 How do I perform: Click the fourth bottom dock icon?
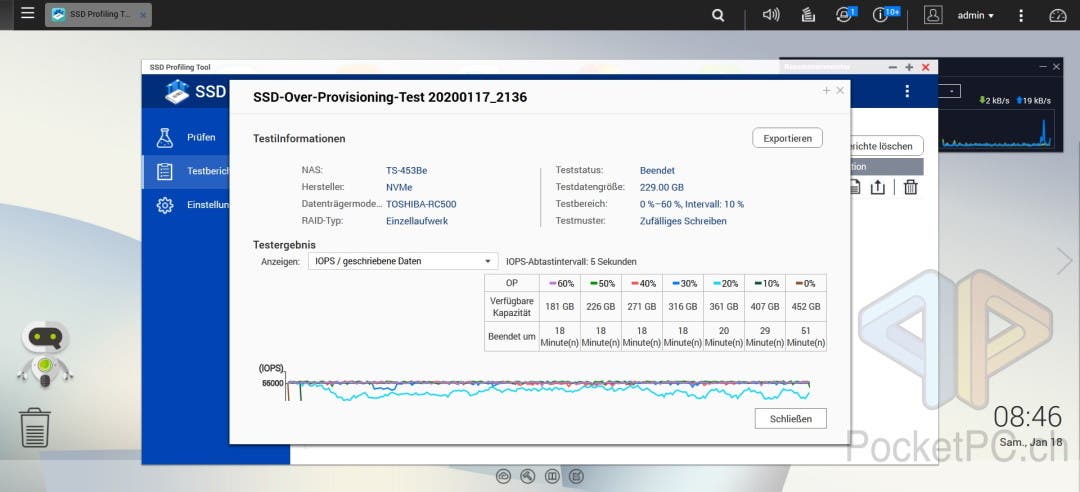coord(577,476)
